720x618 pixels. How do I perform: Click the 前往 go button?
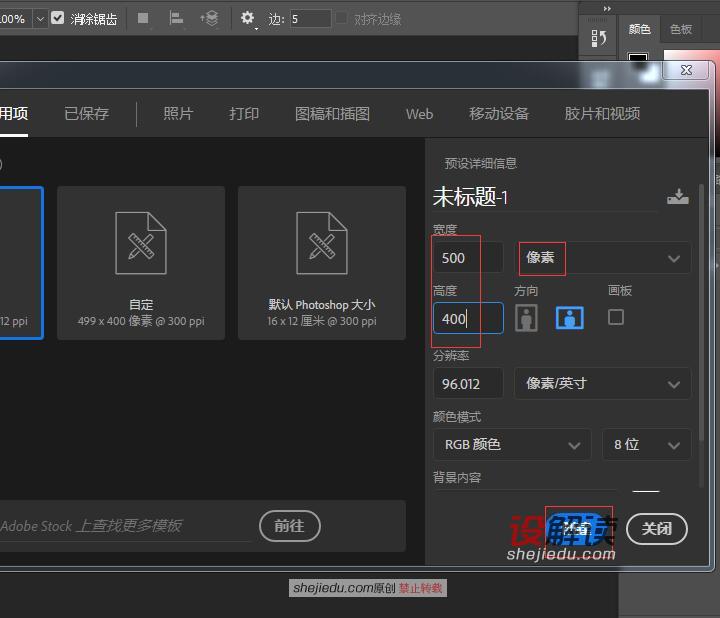pos(289,526)
